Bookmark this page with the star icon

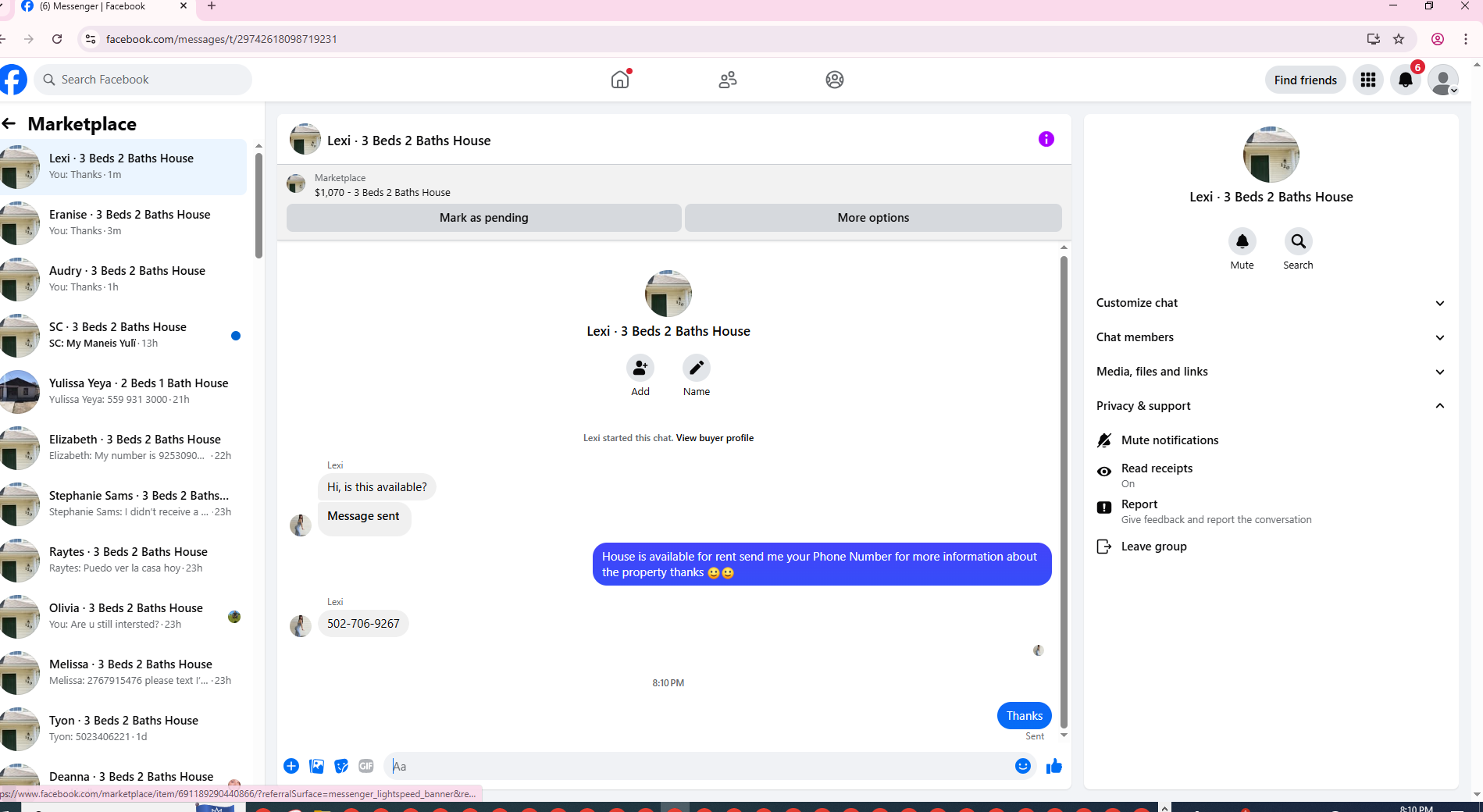1399,39
